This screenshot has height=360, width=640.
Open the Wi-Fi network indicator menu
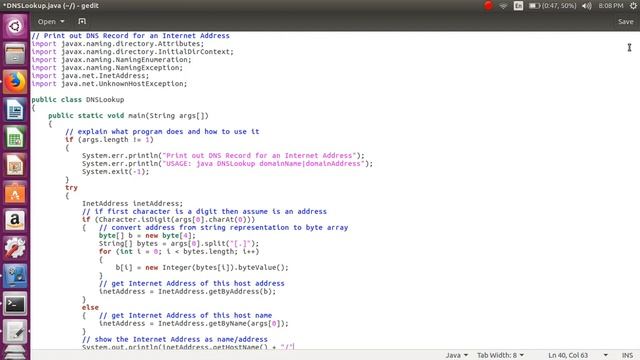(503, 6)
